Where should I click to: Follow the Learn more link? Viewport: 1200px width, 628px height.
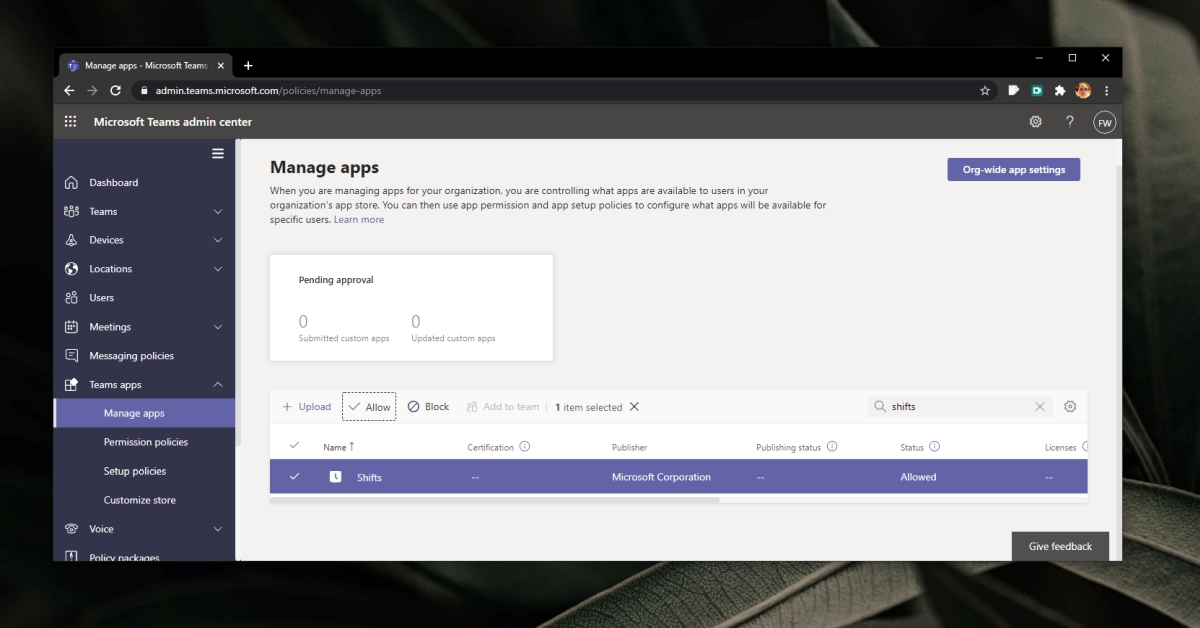coord(359,220)
